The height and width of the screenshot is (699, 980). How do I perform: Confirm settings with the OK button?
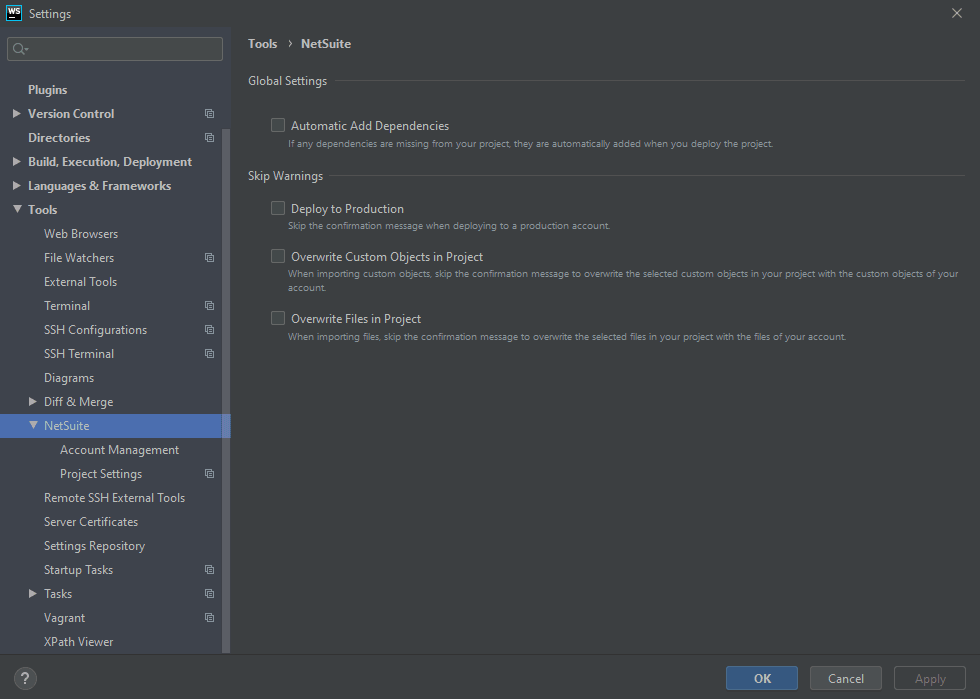(762, 678)
